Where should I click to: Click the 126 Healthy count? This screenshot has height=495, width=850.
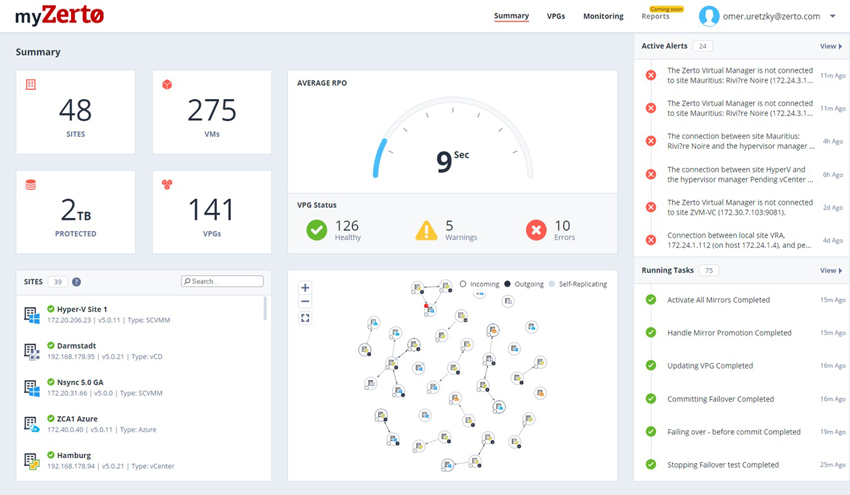point(347,226)
